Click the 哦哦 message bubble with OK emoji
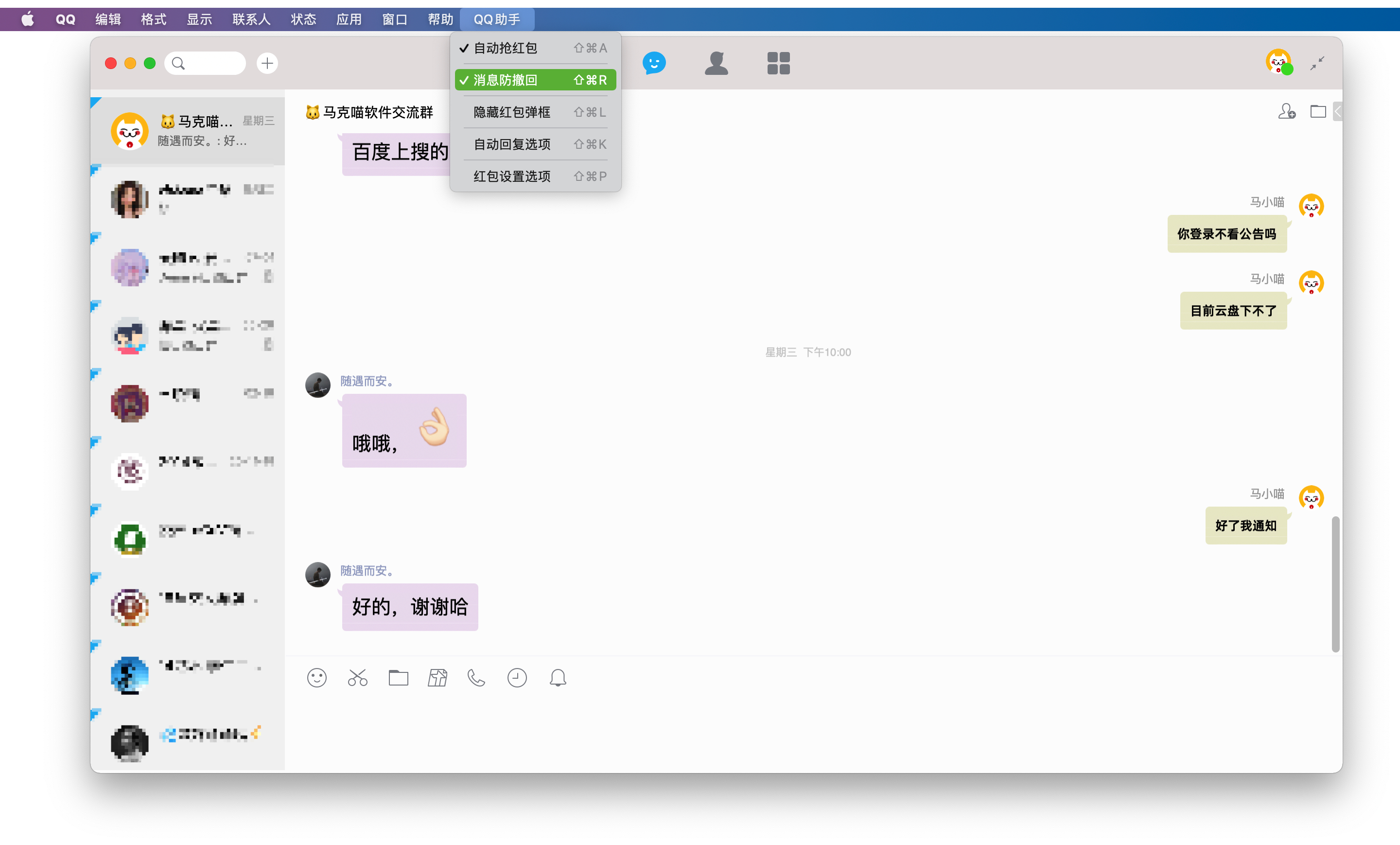Screen dimensions: 1400x845 coord(404,431)
